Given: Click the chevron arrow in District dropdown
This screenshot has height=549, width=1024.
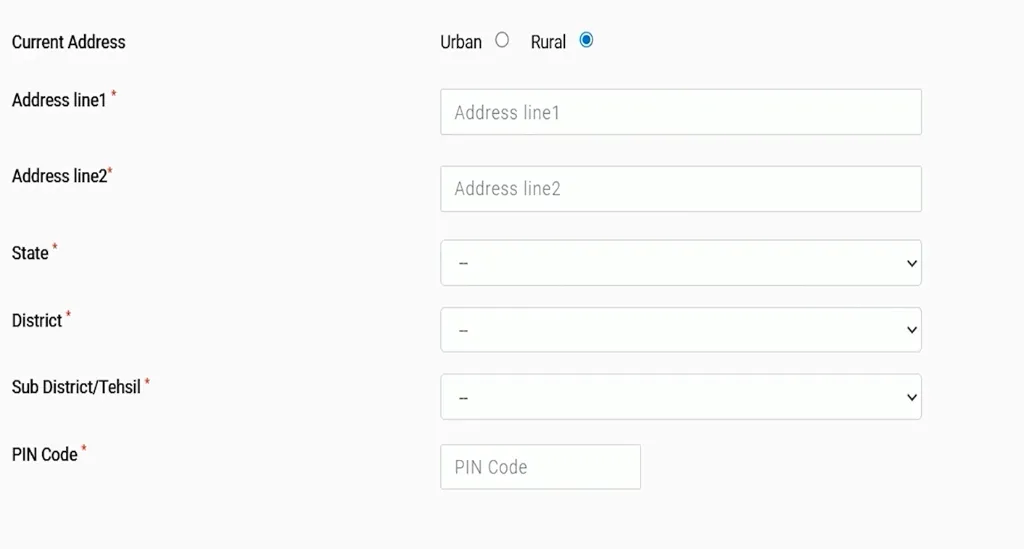Looking at the screenshot, I should (x=912, y=330).
